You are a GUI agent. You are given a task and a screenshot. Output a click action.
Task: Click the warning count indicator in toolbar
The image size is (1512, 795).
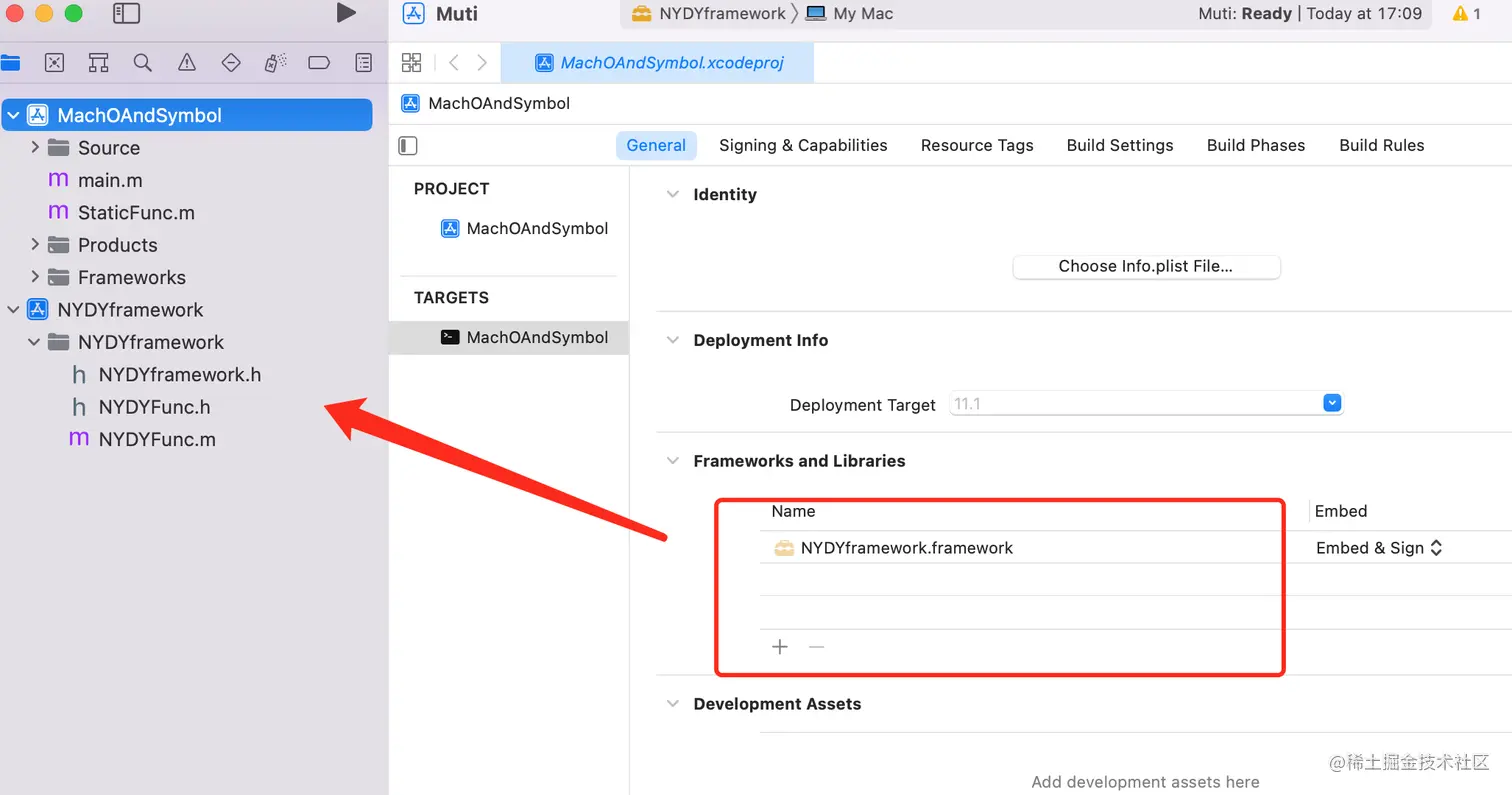pos(1467,14)
